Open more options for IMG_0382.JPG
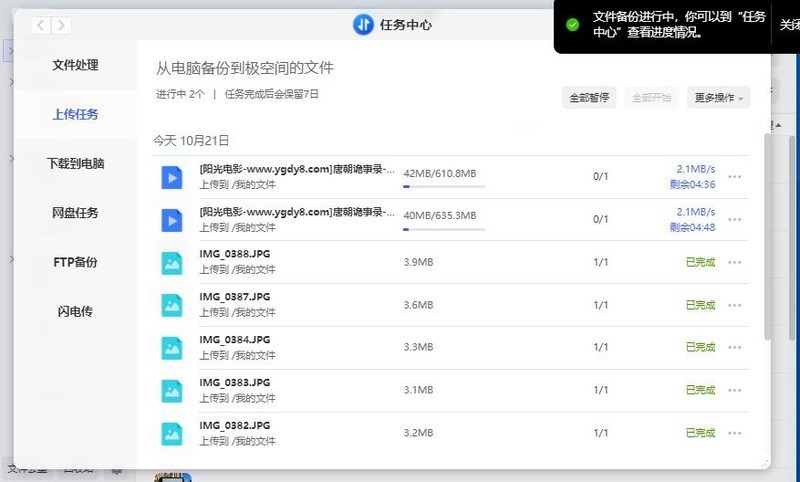The width and height of the screenshot is (800, 482). [x=735, y=433]
